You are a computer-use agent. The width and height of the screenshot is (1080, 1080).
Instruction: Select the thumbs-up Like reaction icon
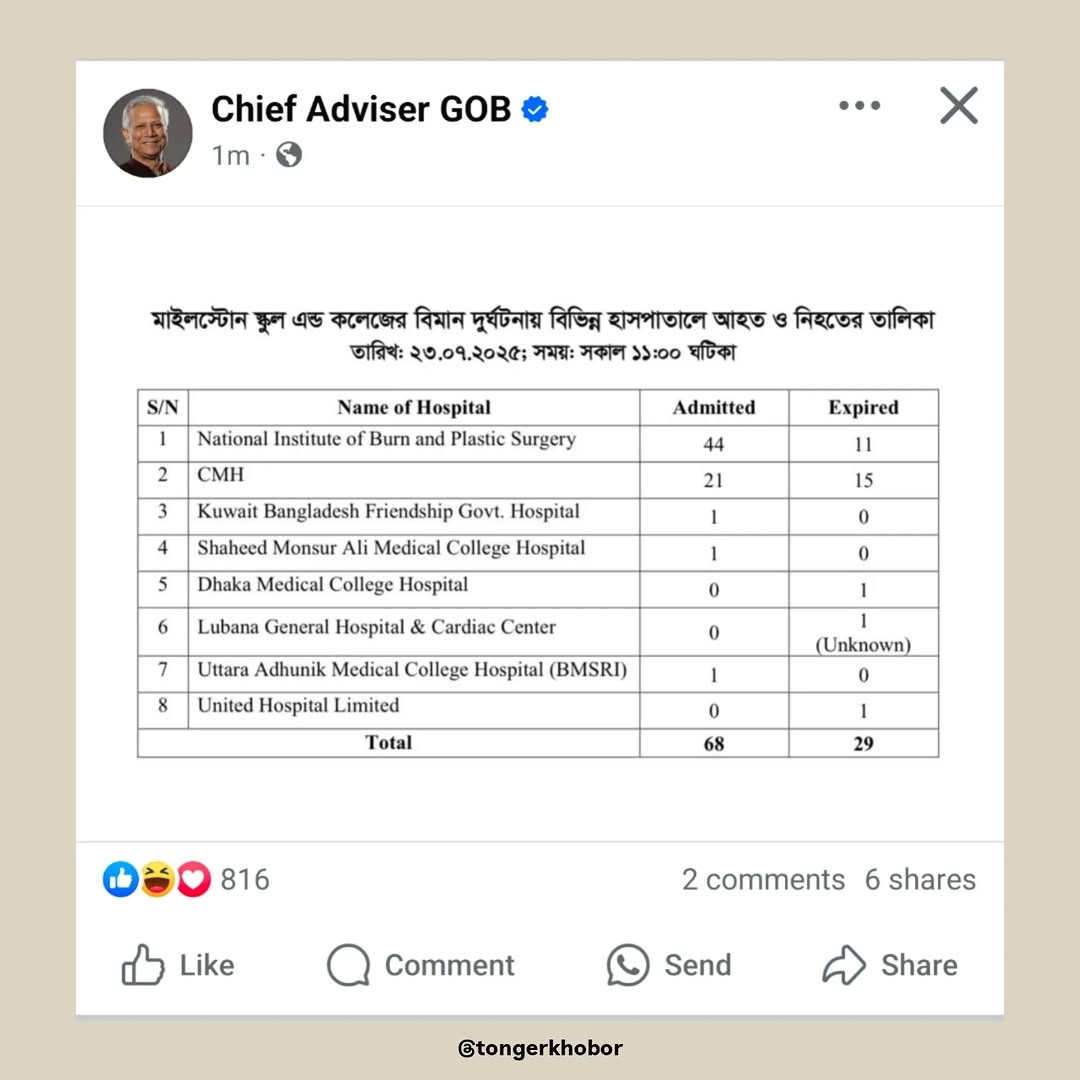120,879
